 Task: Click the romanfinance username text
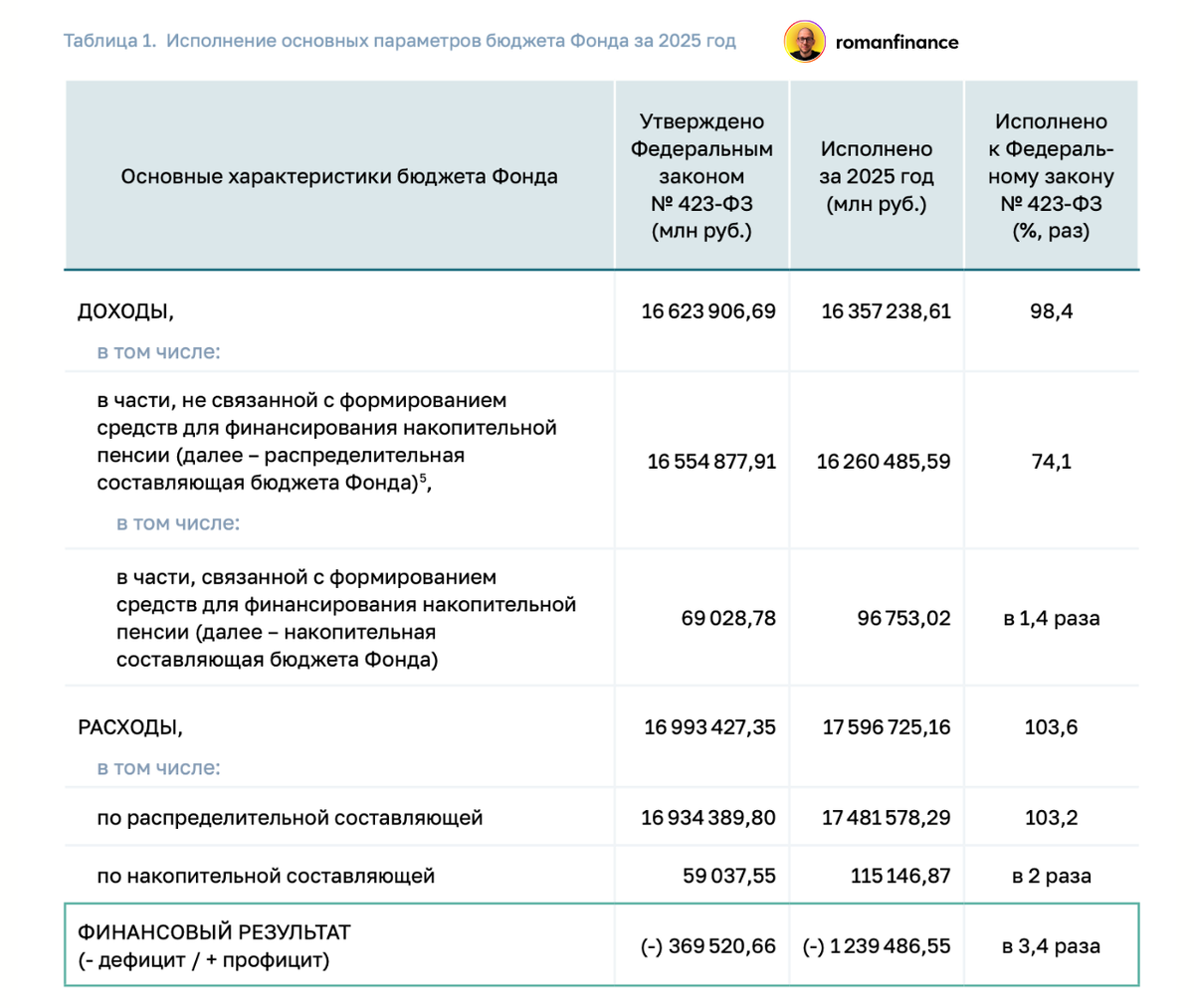pyautogui.click(x=896, y=42)
